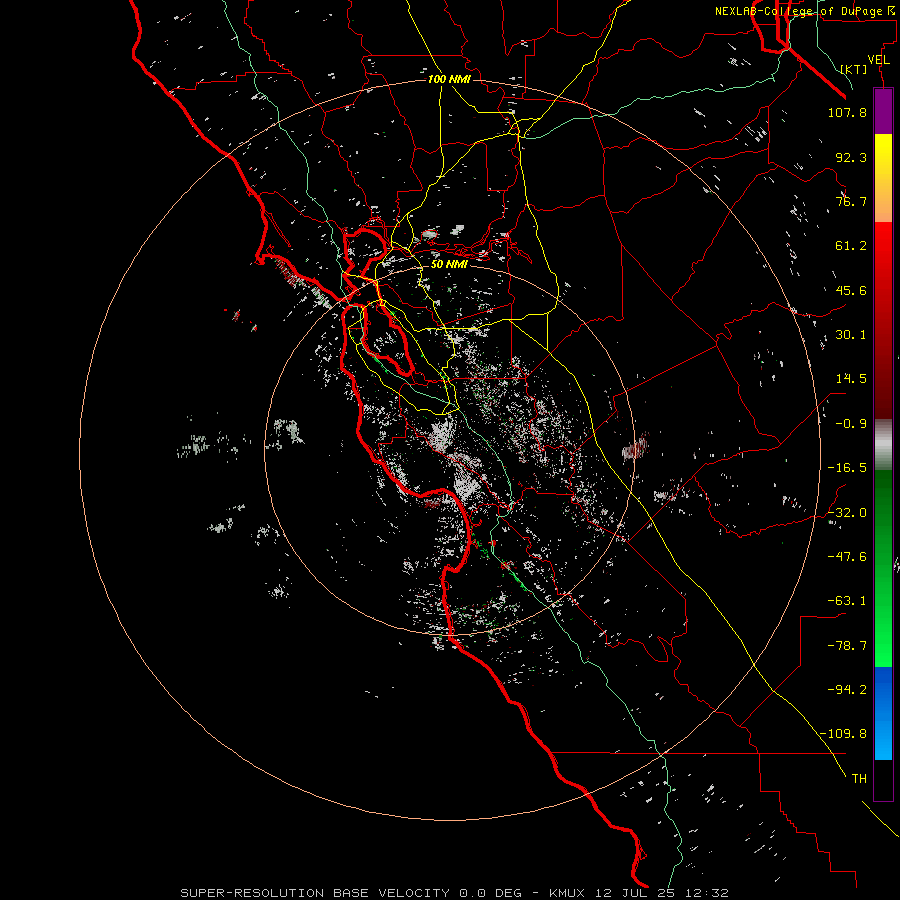Select the 30.1 velocity scale value
900x900 pixels.
pos(851,335)
